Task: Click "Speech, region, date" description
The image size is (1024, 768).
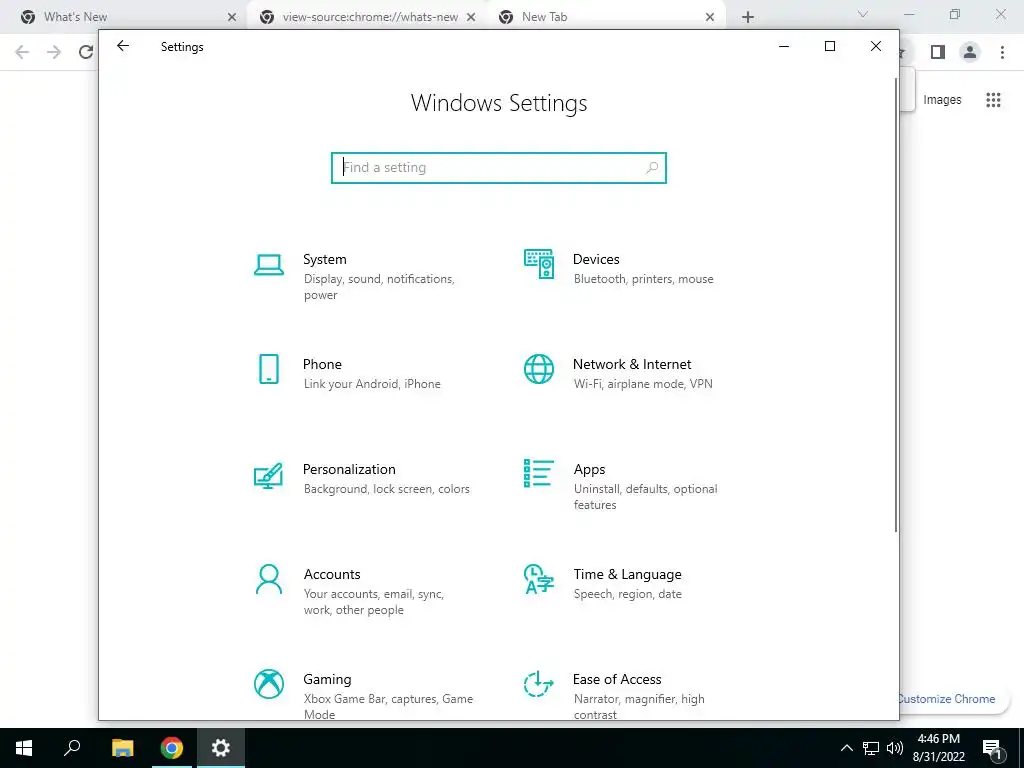Action: (x=628, y=594)
